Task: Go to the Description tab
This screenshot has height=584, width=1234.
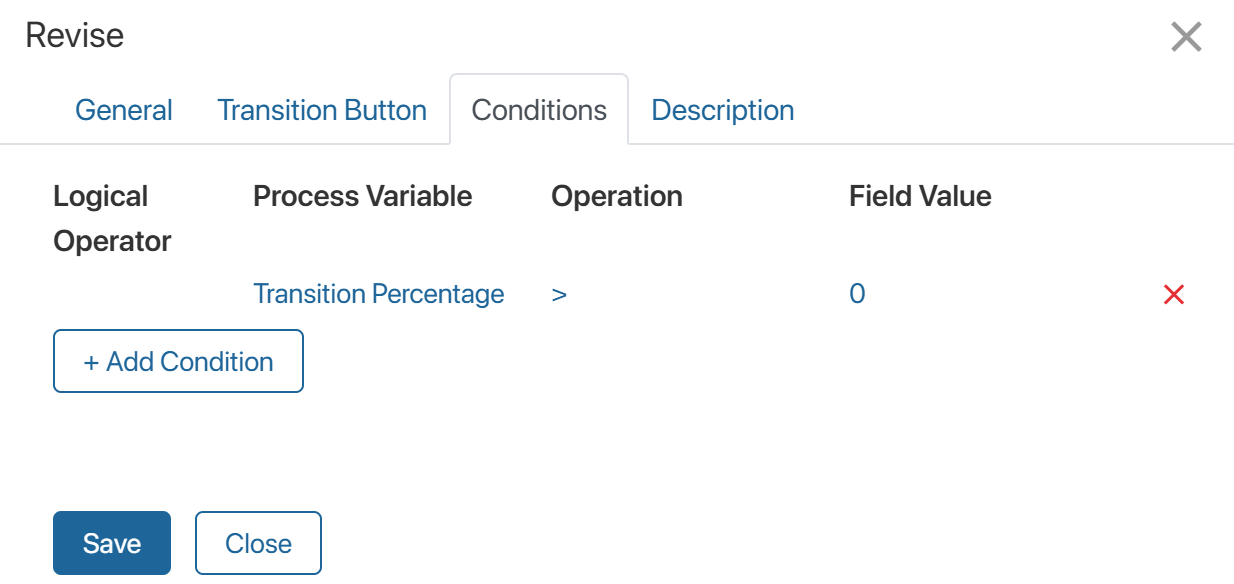Action: pyautogui.click(x=723, y=110)
